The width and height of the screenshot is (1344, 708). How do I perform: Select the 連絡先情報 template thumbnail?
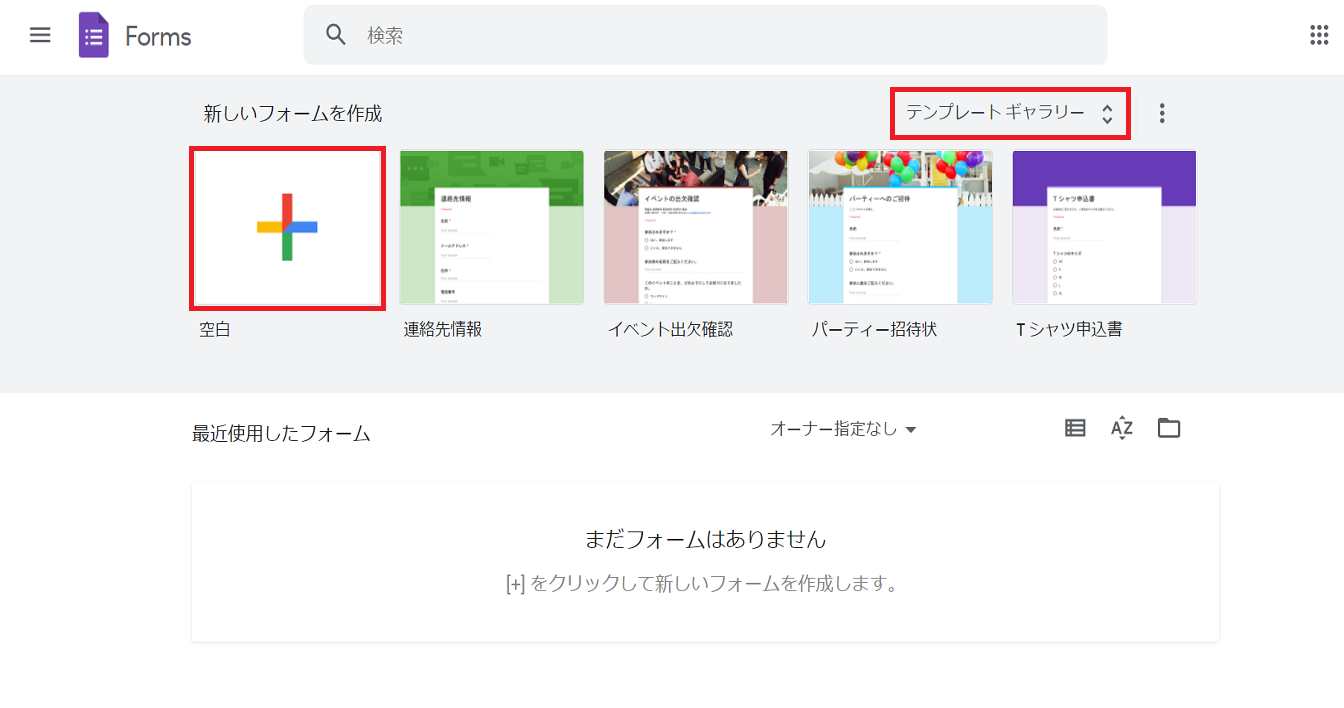491,228
